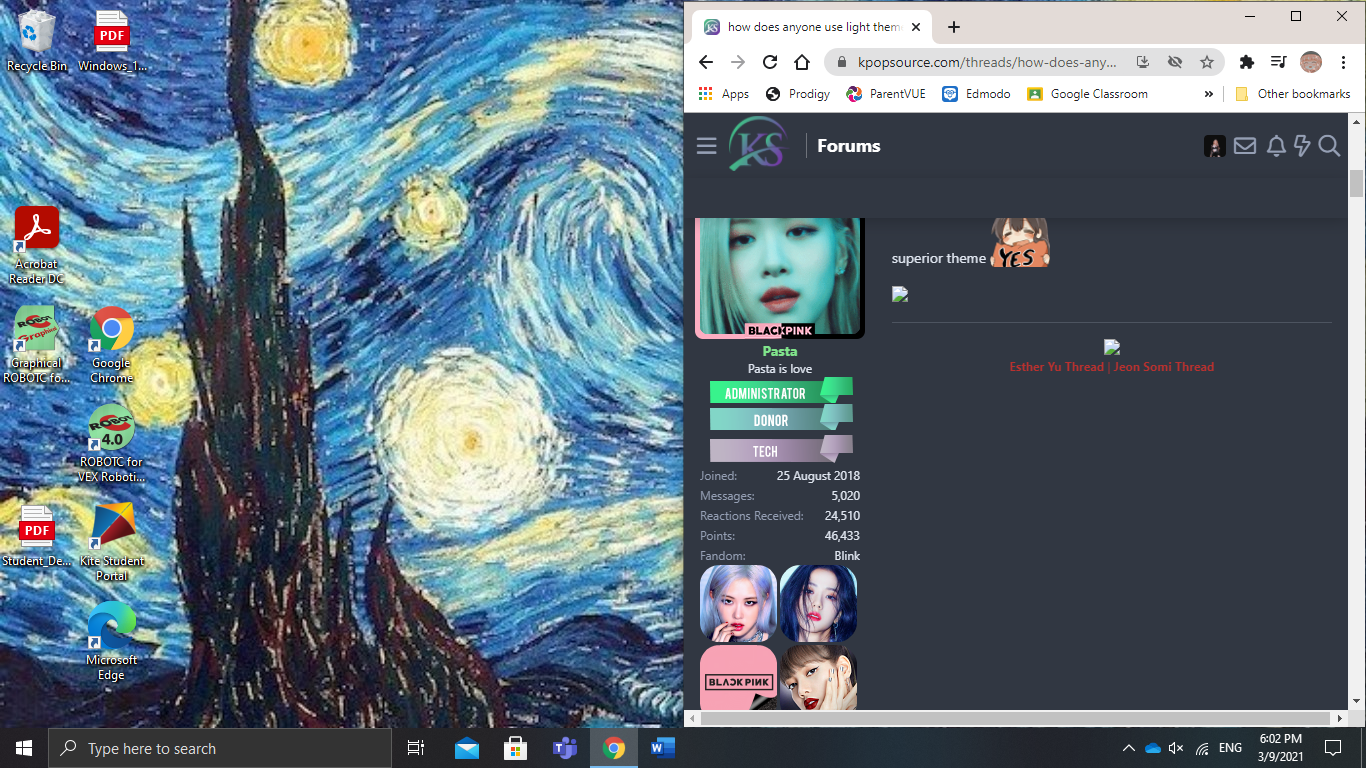The image size is (1366, 768).
Task: Open the Esther Yu Thread link
Action: tap(1056, 367)
